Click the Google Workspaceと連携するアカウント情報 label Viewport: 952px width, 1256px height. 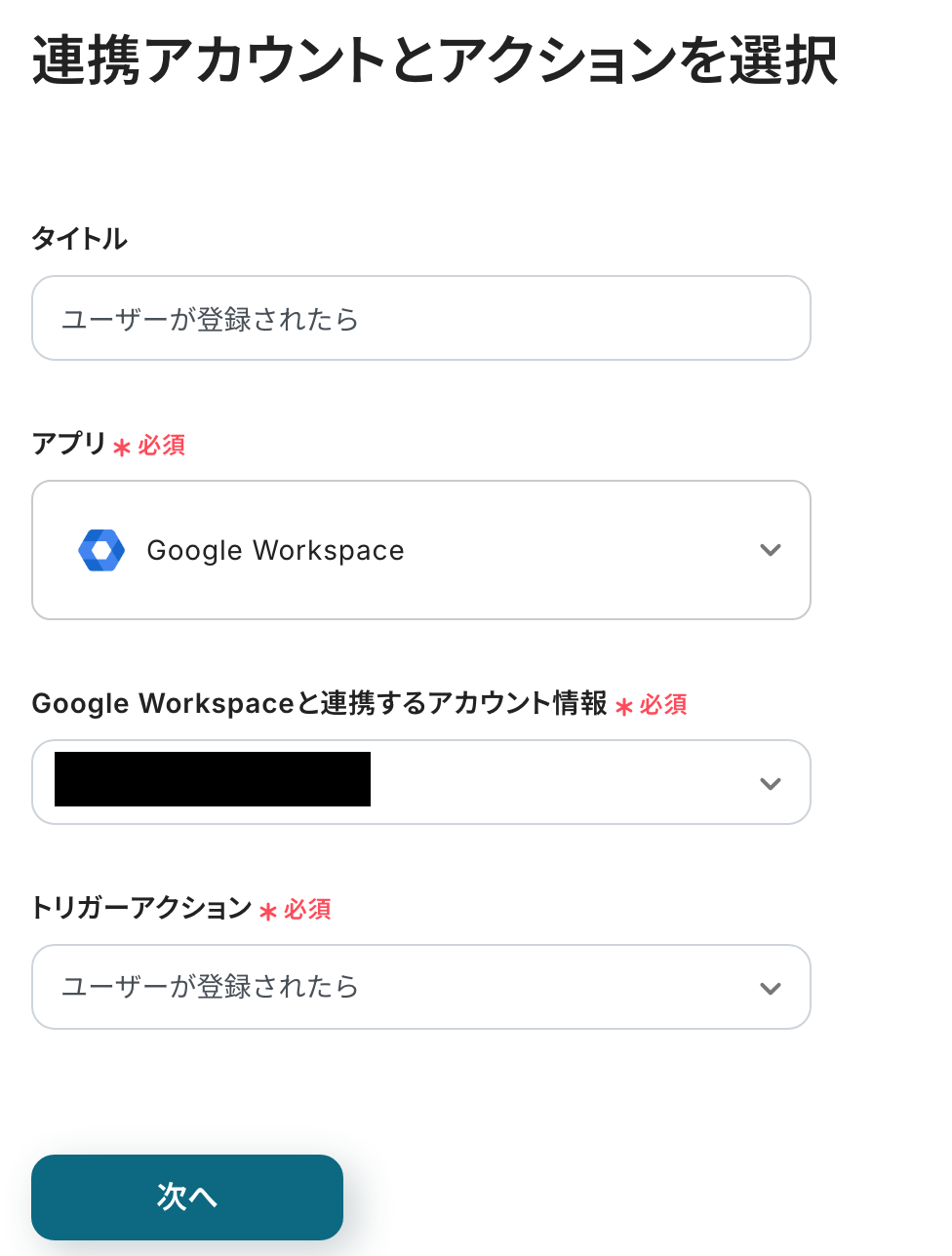coord(319,703)
